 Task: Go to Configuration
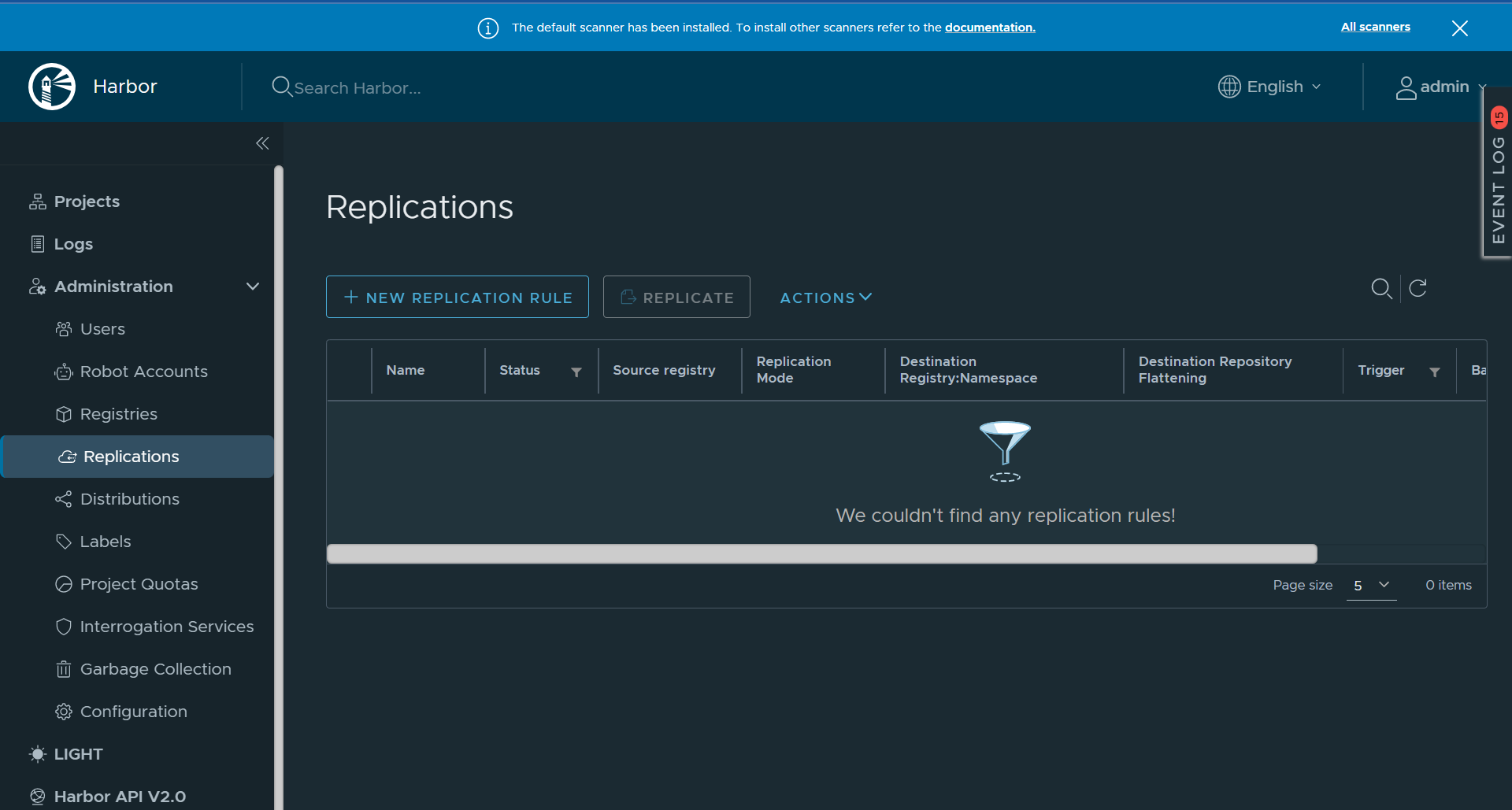(134, 712)
